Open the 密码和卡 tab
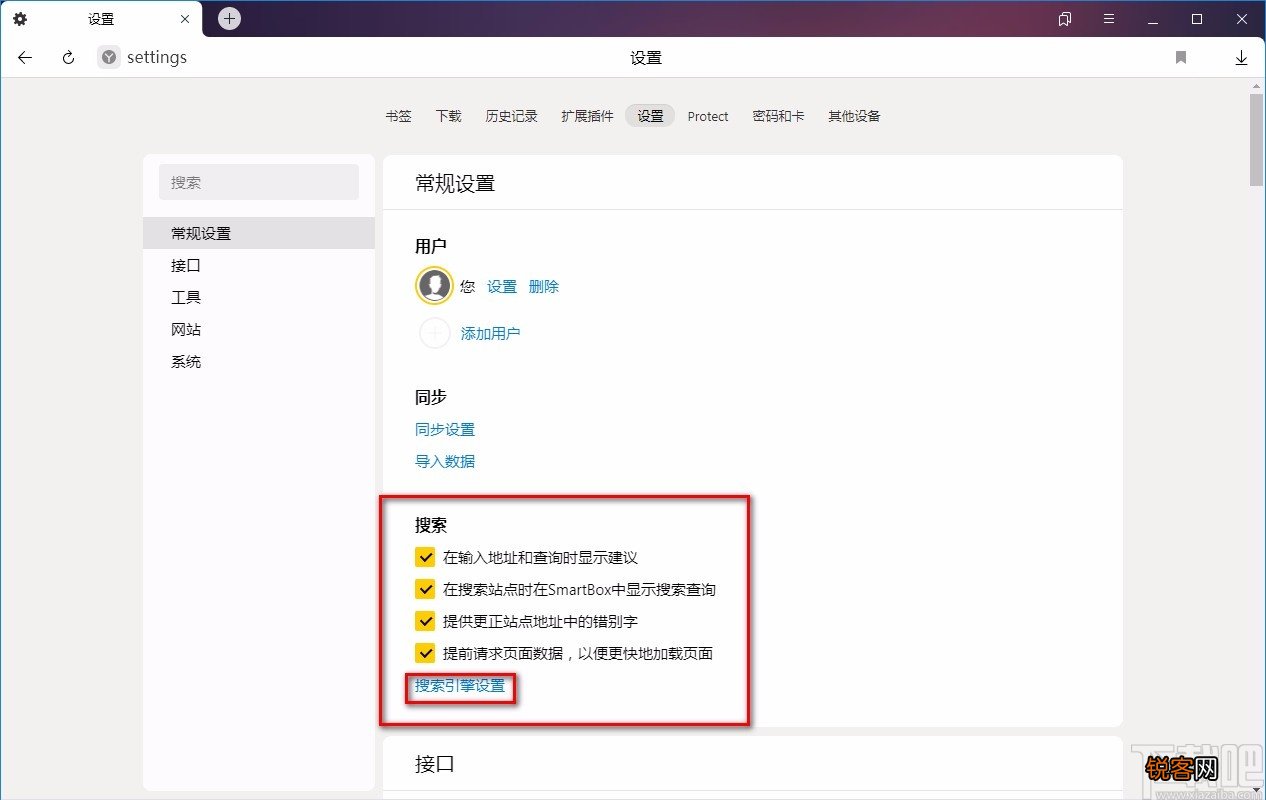 (778, 116)
